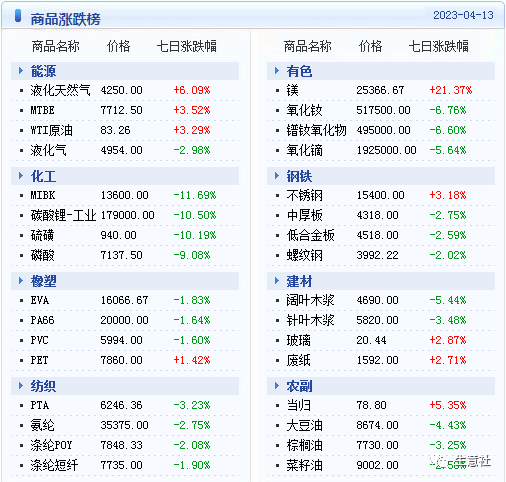Open the 农副 category heading
506x482 pixels.
[x=299, y=386]
